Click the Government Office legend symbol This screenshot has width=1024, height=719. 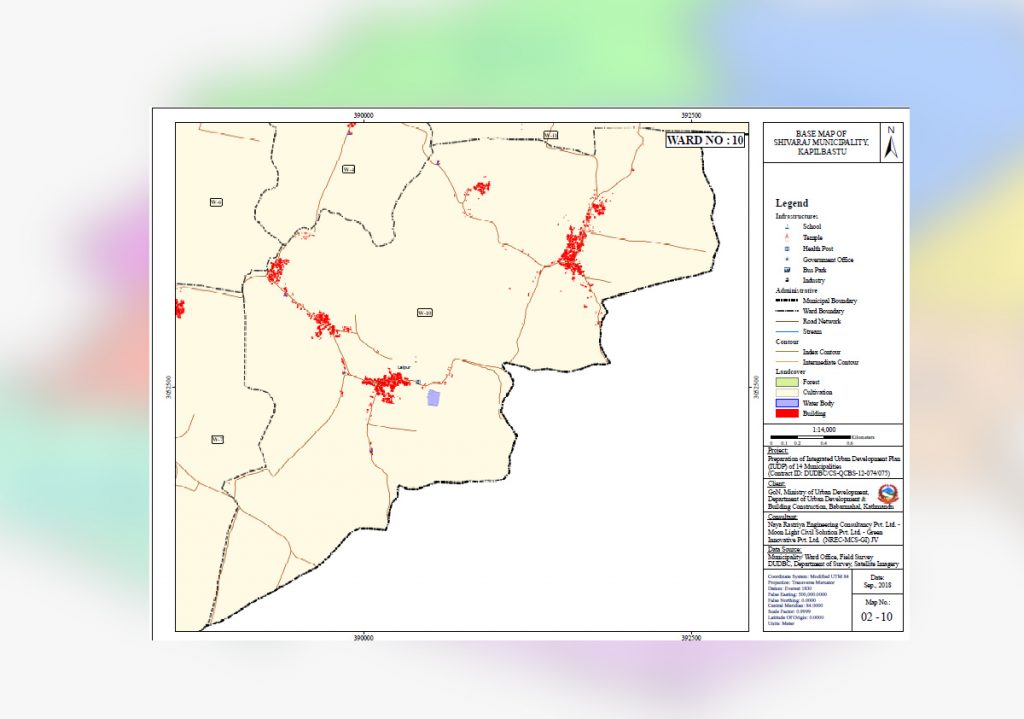787,259
